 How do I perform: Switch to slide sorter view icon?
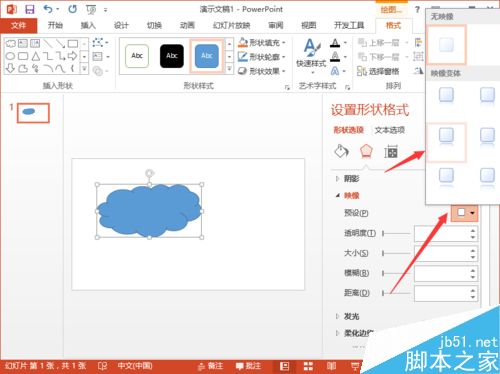click(x=308, y=366)
